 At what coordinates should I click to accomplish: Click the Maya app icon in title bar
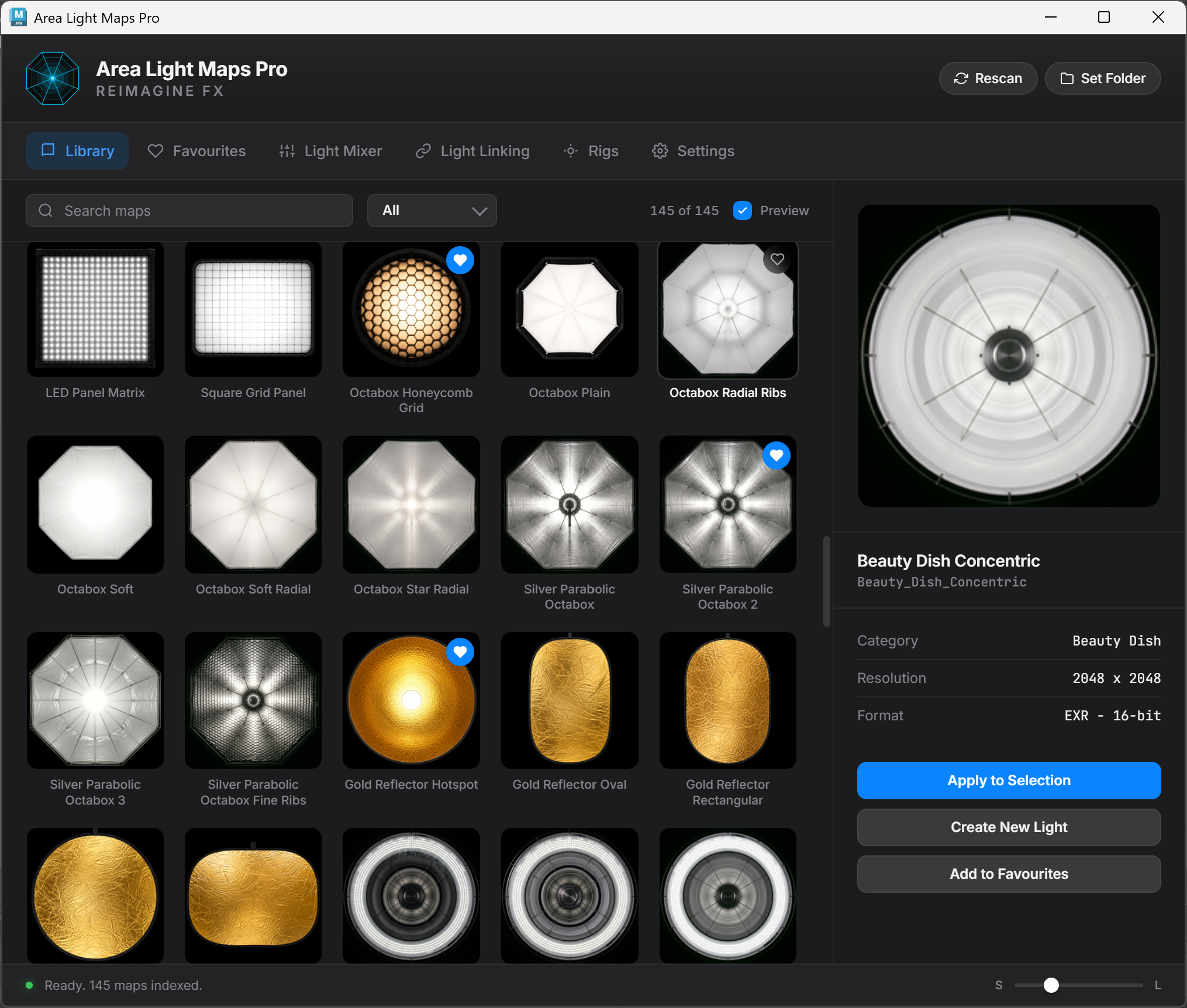[18, 18]
